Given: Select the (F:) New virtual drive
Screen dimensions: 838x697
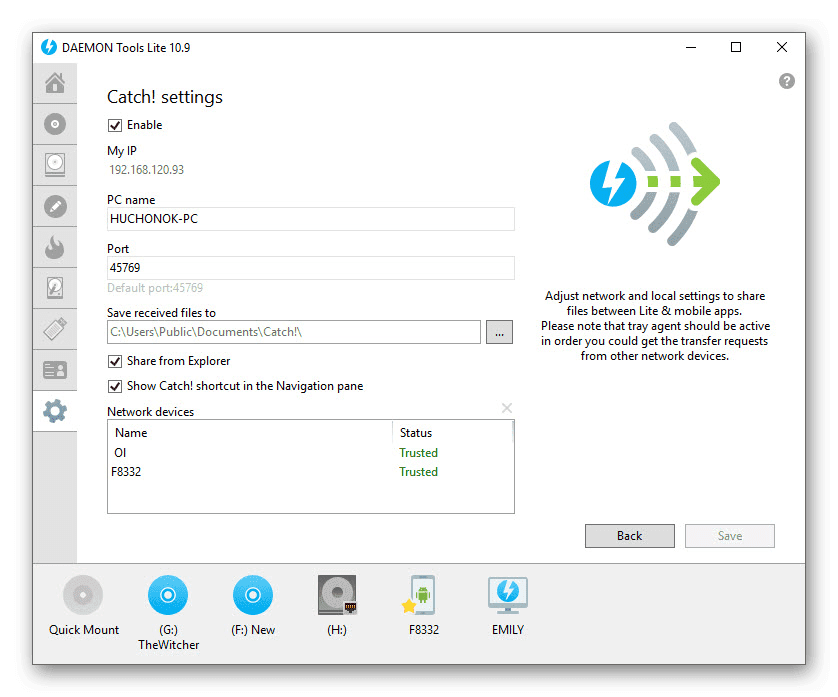Looking at the screenshot, I should [x=253, y=595].
